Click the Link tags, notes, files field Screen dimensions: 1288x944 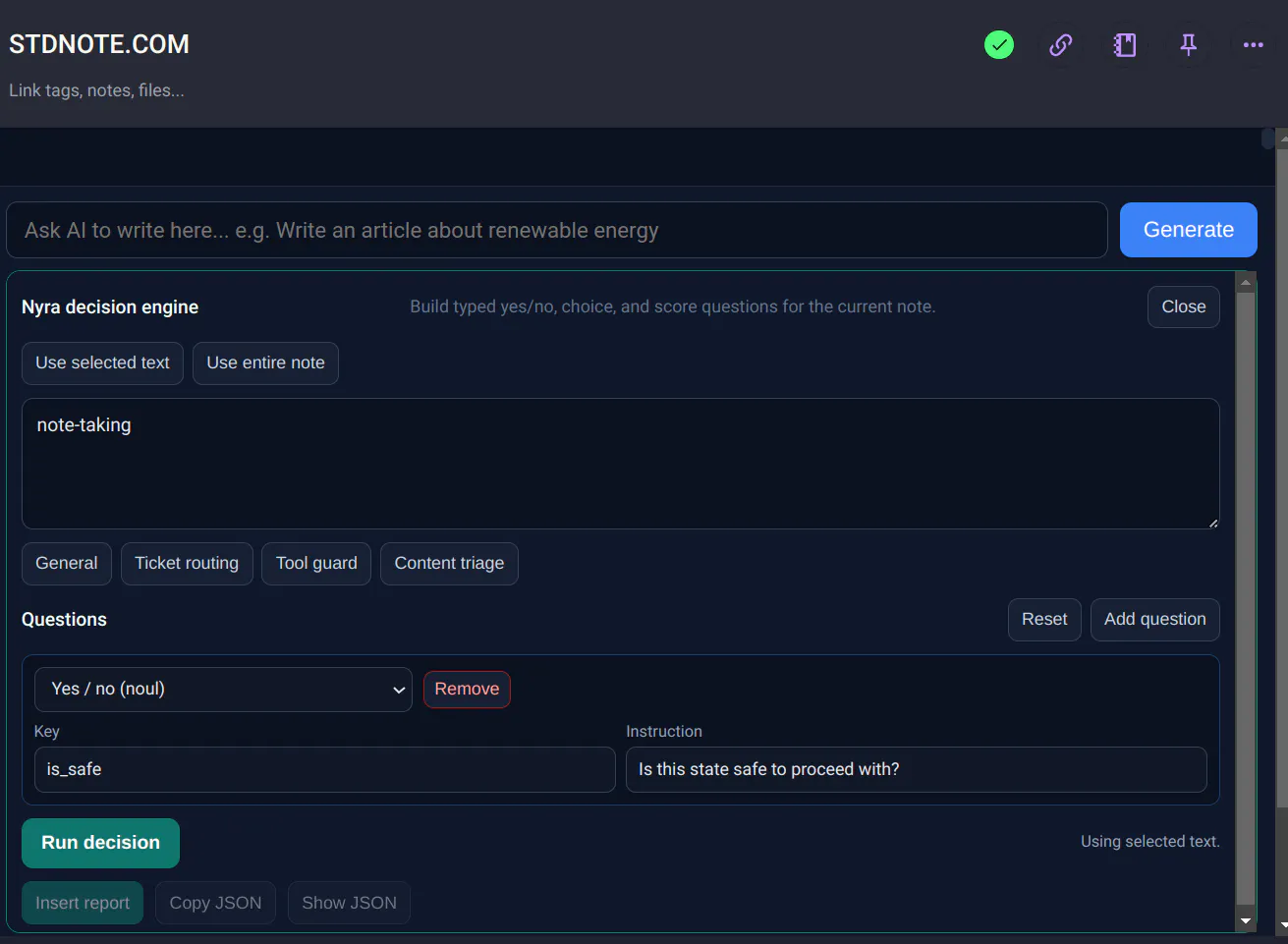coord(96,90)
